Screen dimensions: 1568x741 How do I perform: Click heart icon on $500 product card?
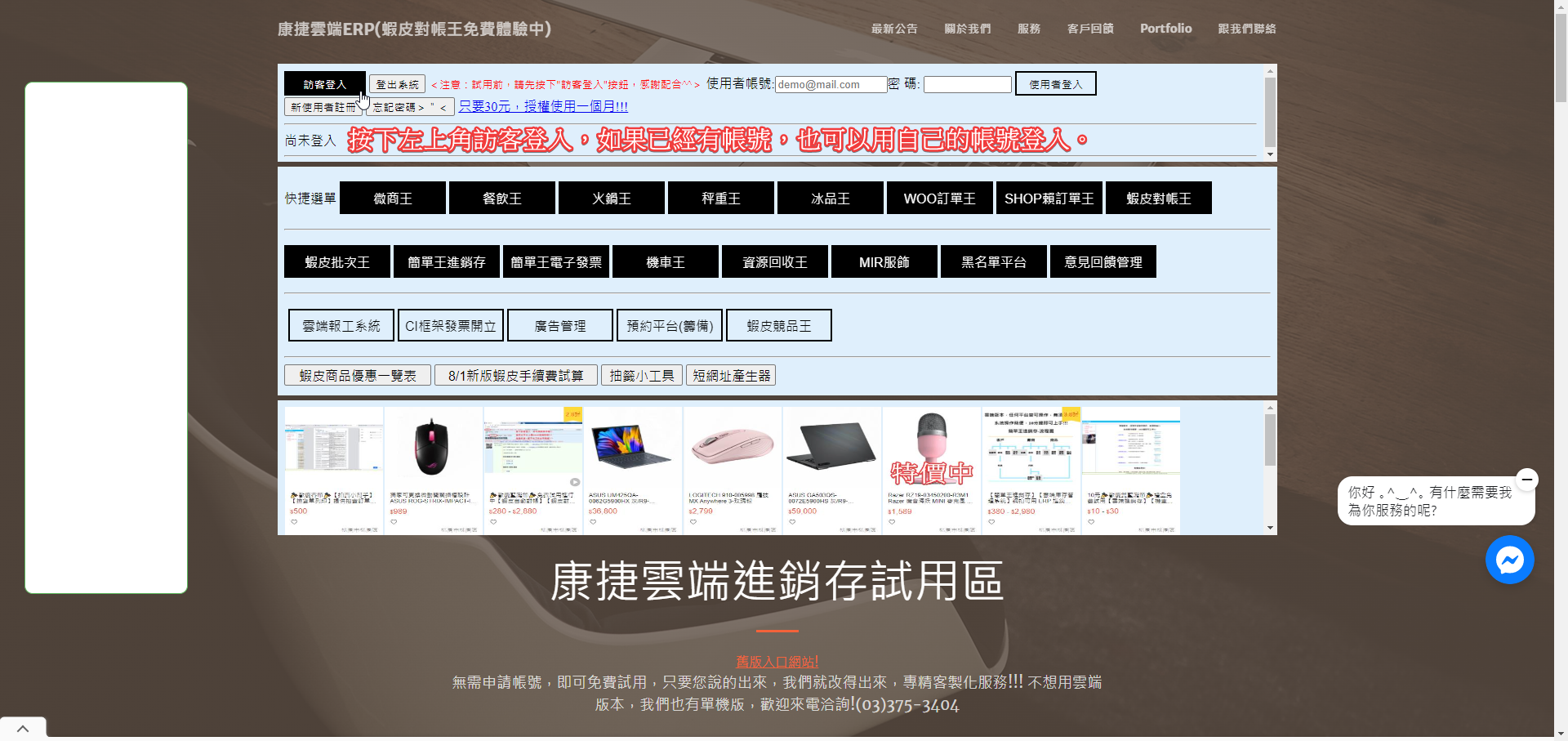pyautogui.click(x=294, y=522)
